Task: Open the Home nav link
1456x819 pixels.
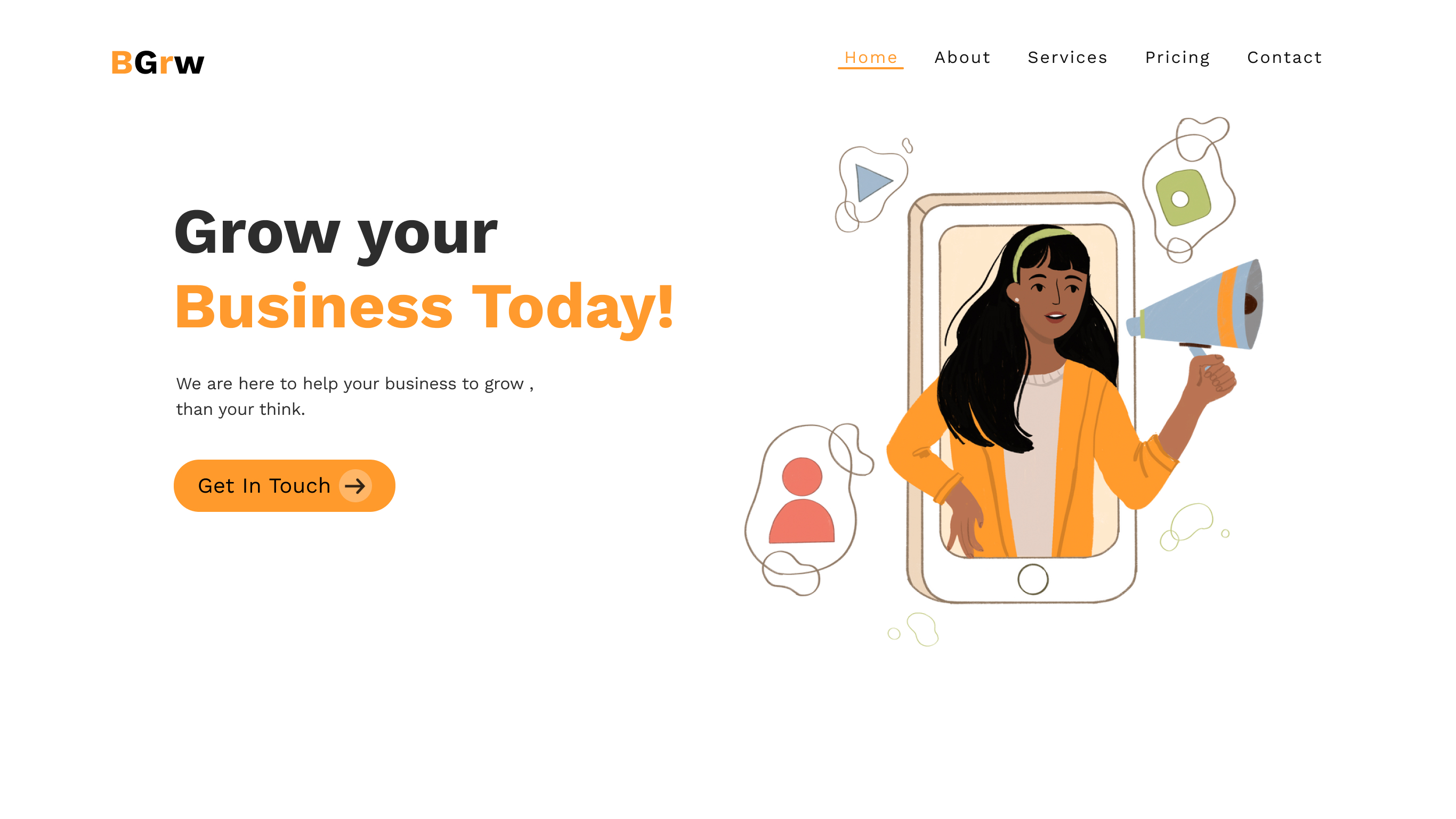Action: pos(870,58)
